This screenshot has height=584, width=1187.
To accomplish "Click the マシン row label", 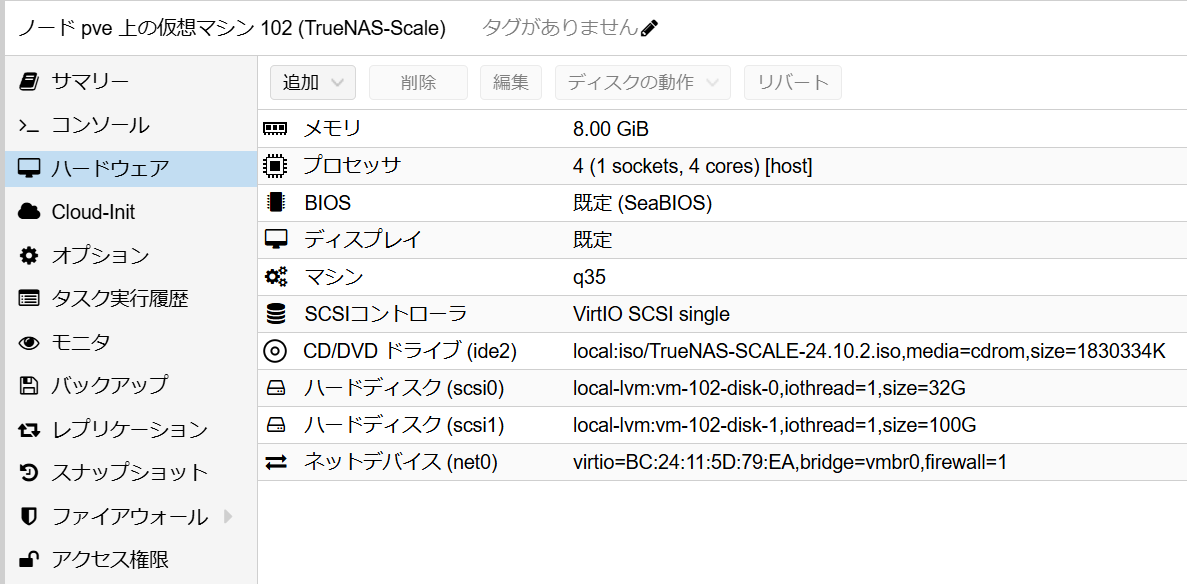I will (333, 277).
